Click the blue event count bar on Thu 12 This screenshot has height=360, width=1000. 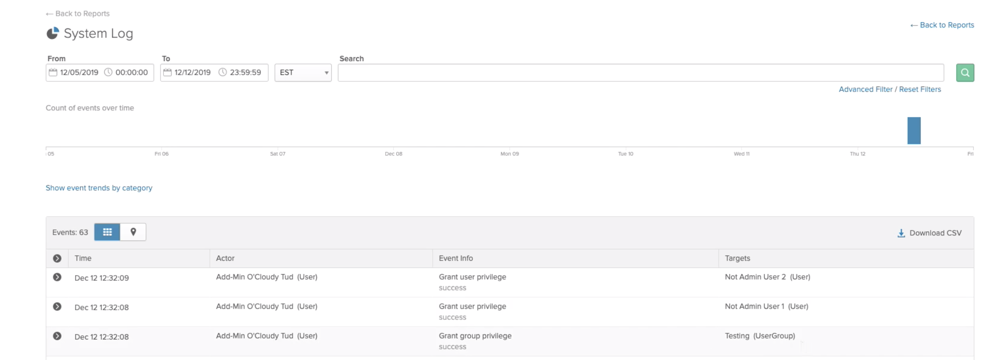pyautogui.click(x=914, y=130)
